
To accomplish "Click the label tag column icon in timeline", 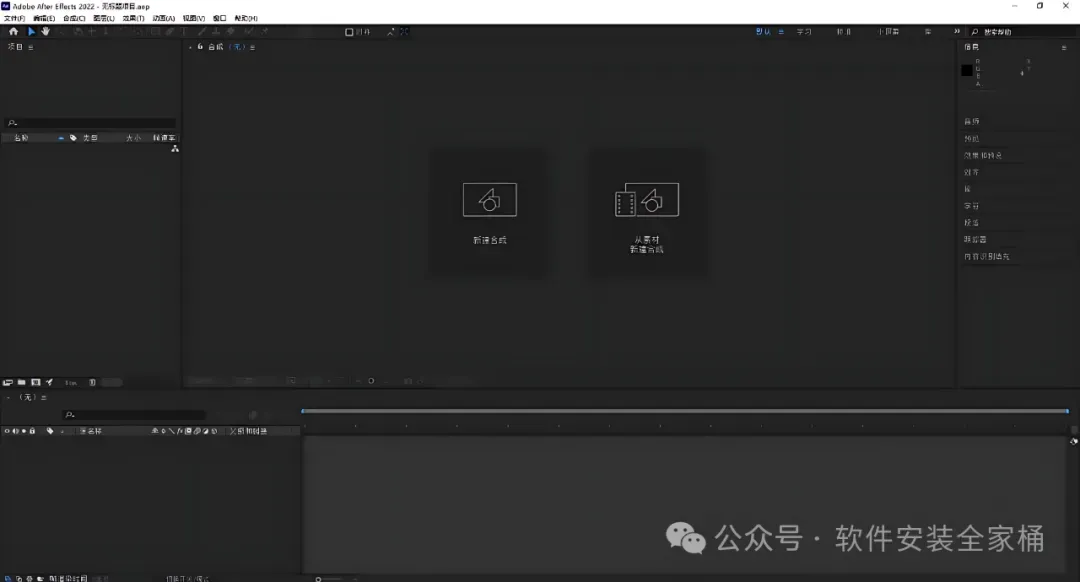I will tap(50, 431).
